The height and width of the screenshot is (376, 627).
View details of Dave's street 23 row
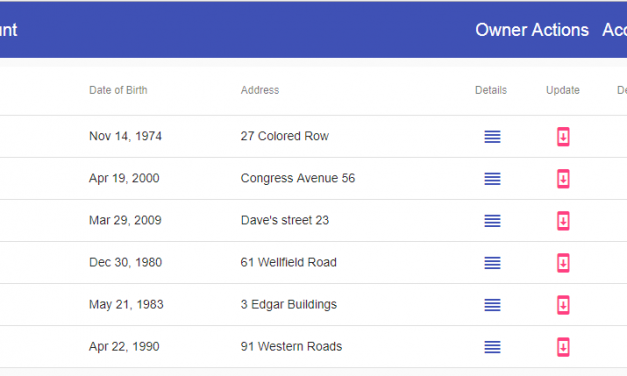[492, 220]
